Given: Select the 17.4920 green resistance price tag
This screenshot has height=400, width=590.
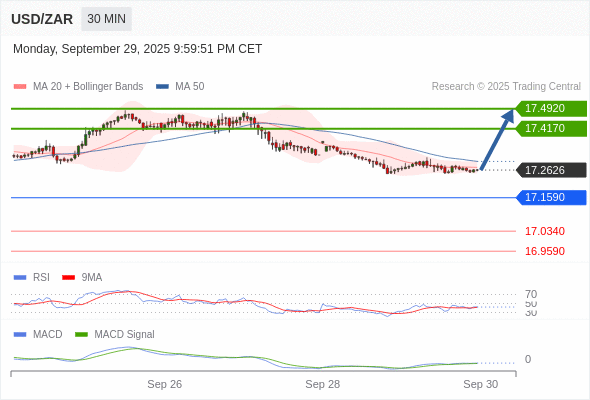Looking at the screenshot, I should coord(551,108).
